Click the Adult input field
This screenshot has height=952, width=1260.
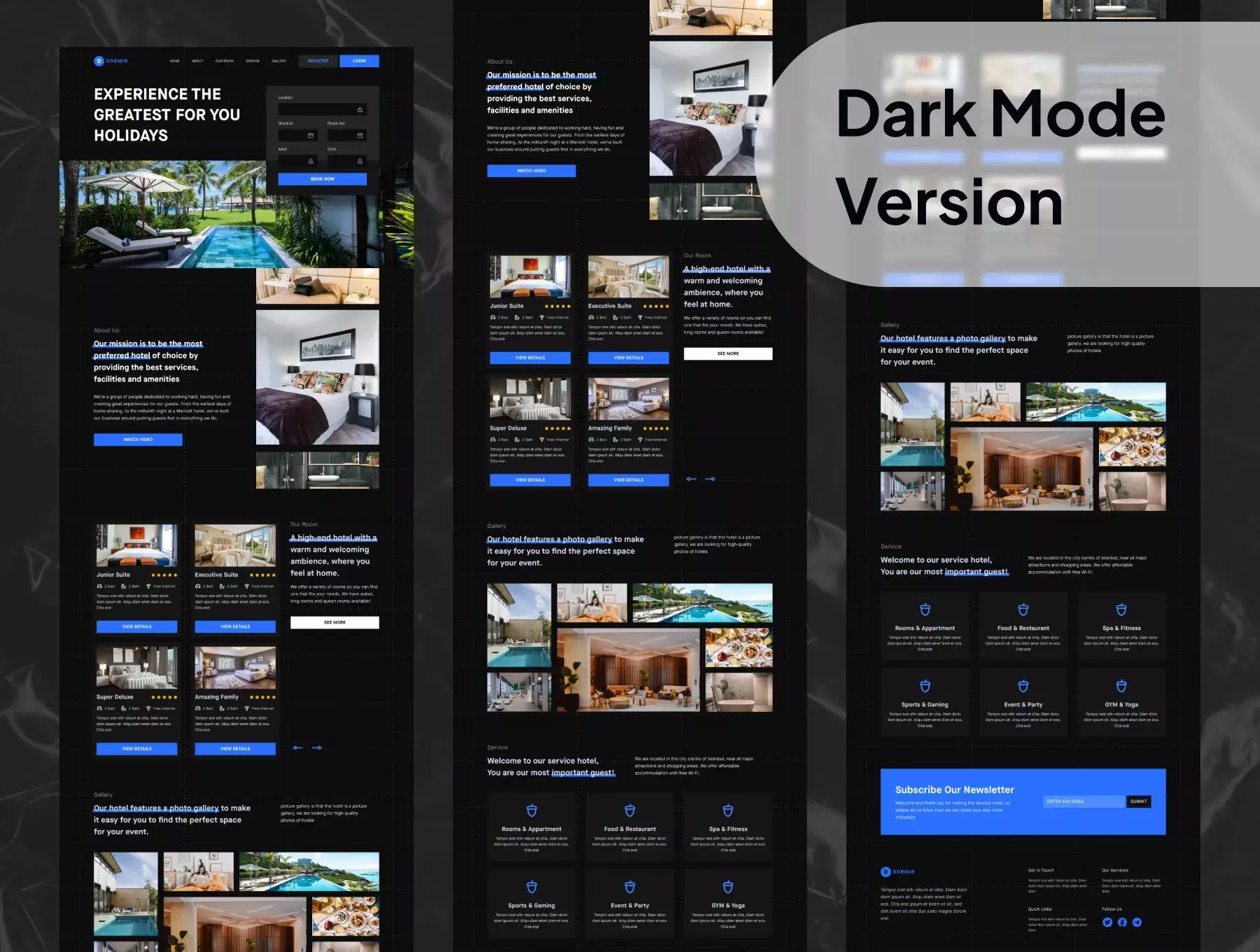pyautogui.click(x=297, y=161)
